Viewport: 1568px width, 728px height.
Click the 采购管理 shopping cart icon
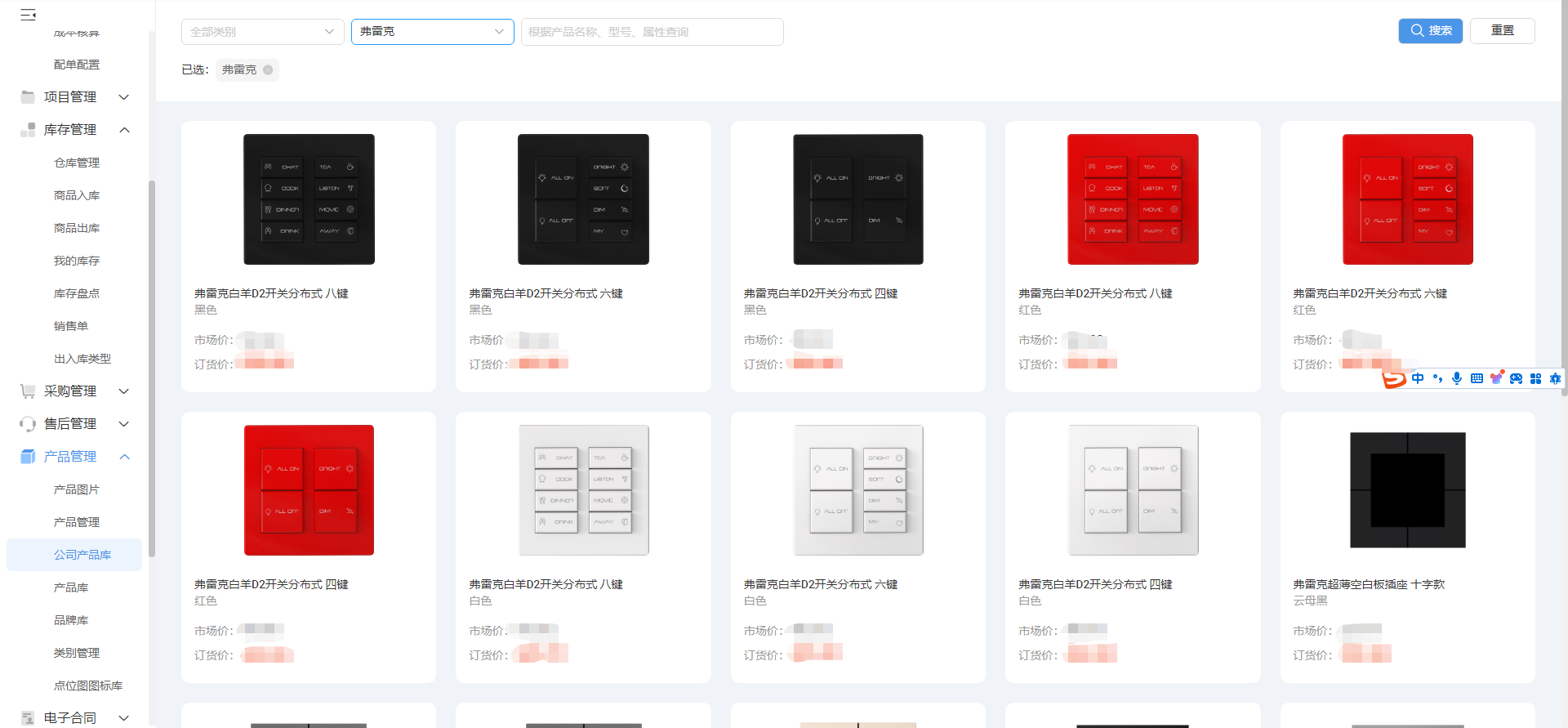pyautogui.click(x=28, y=391)
